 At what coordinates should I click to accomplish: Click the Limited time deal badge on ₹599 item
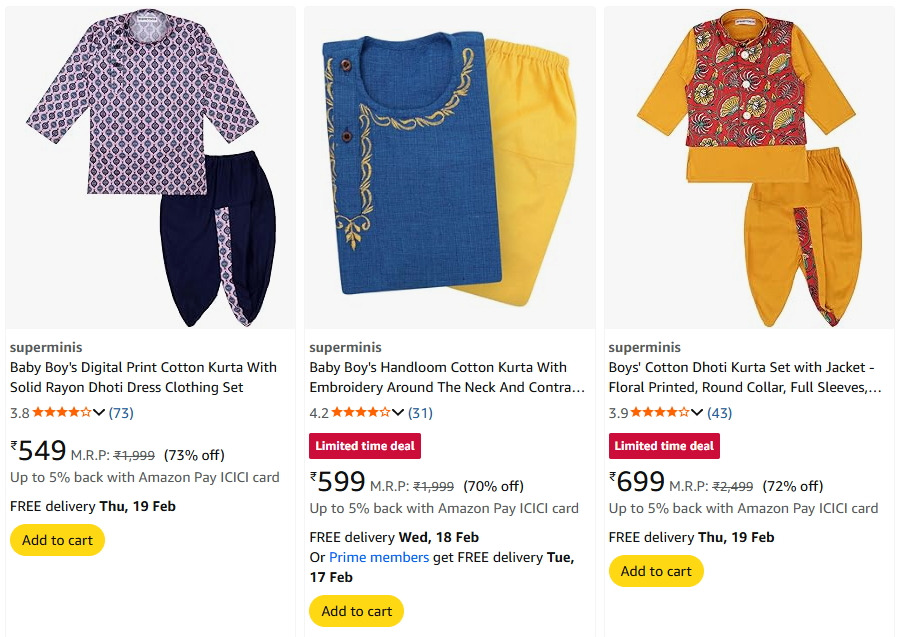(x=364, y=445)
